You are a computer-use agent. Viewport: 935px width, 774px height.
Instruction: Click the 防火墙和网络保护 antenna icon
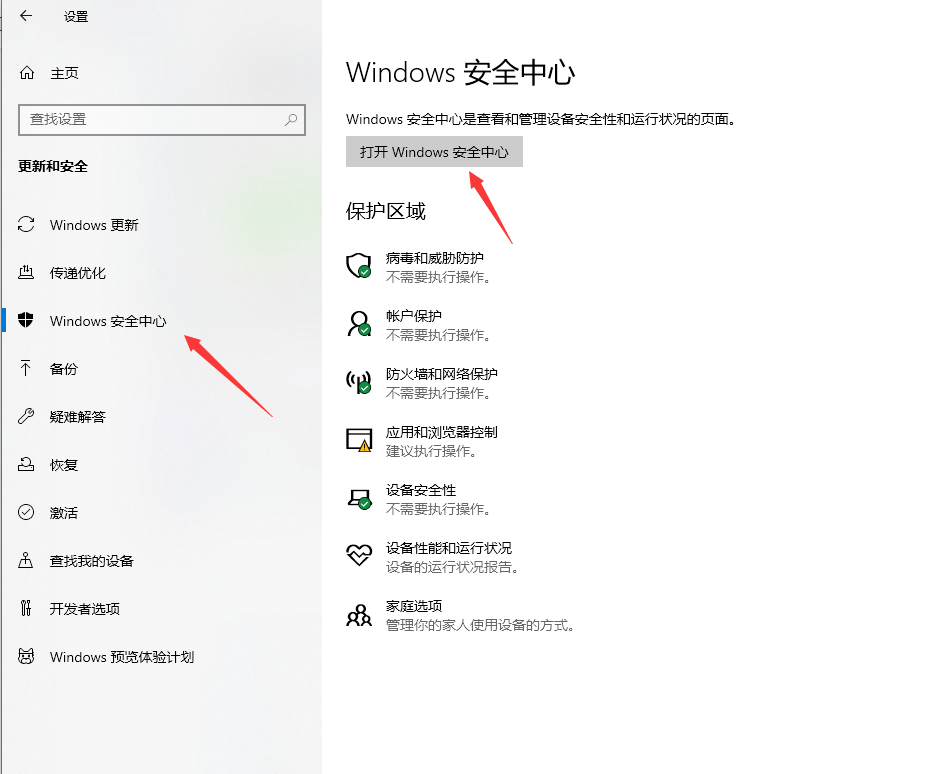coord(359,382)
